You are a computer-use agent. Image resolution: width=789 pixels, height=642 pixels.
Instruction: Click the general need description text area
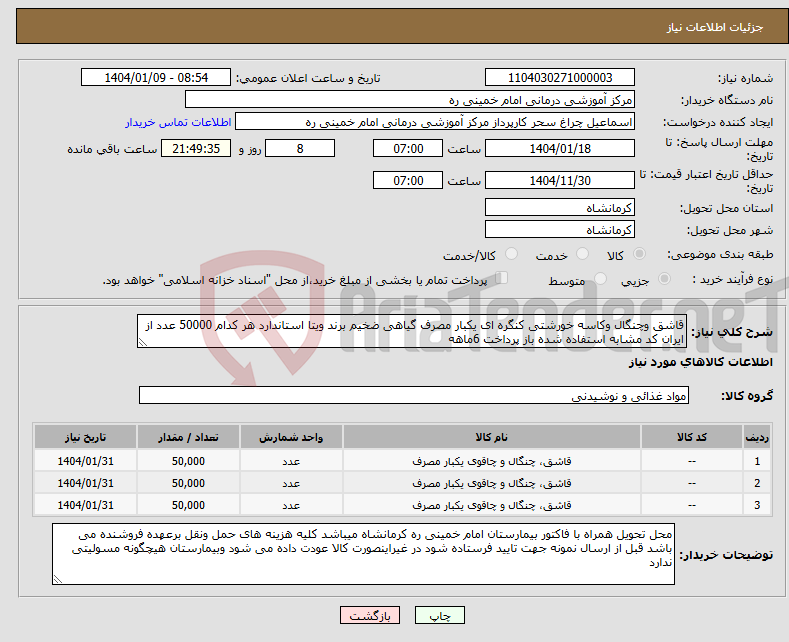[412, 332]
